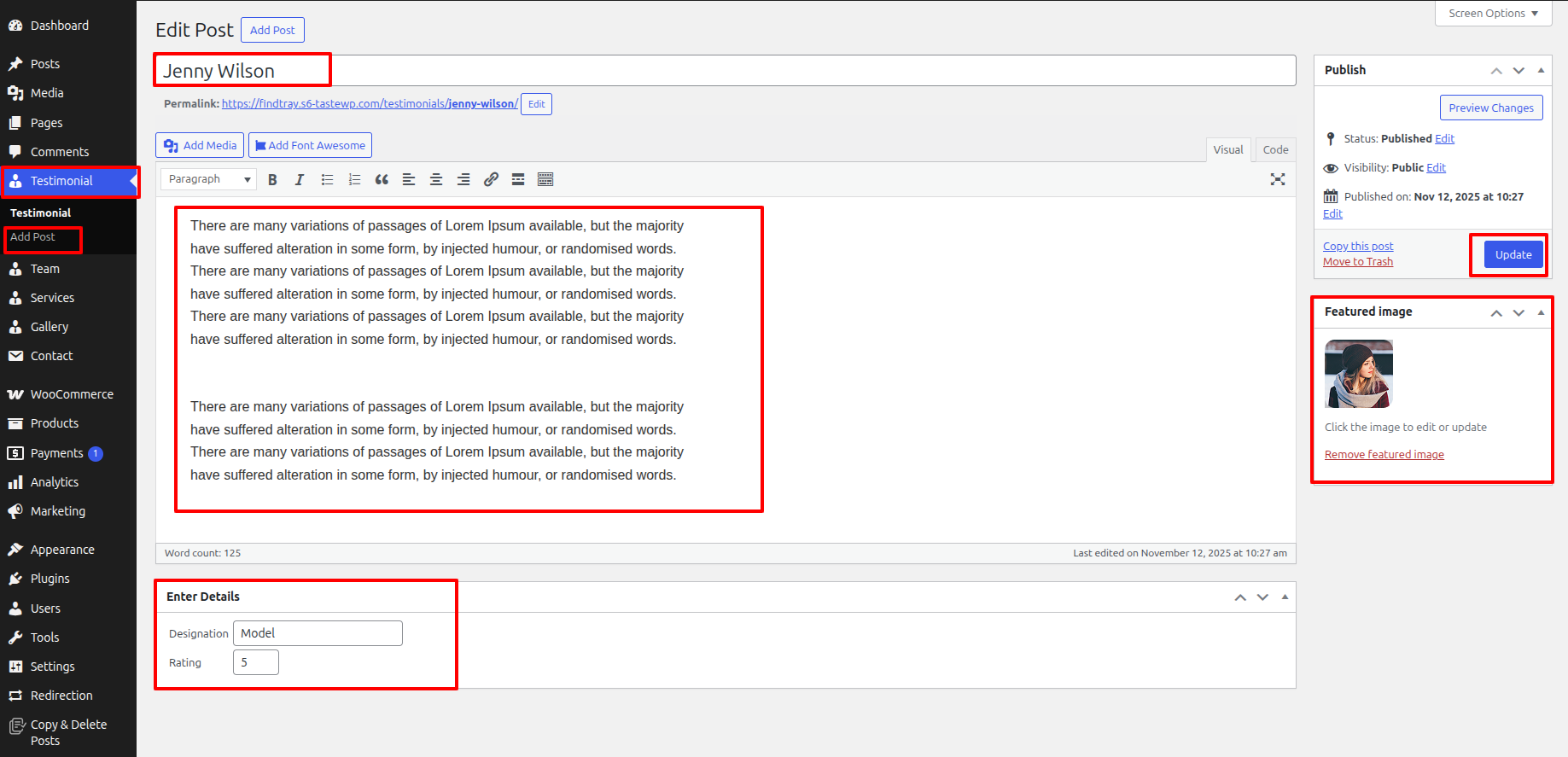The image size is (1568, 757).
Task: Toggle the Publish panel collapse arrow
Action: point(1541,70)
